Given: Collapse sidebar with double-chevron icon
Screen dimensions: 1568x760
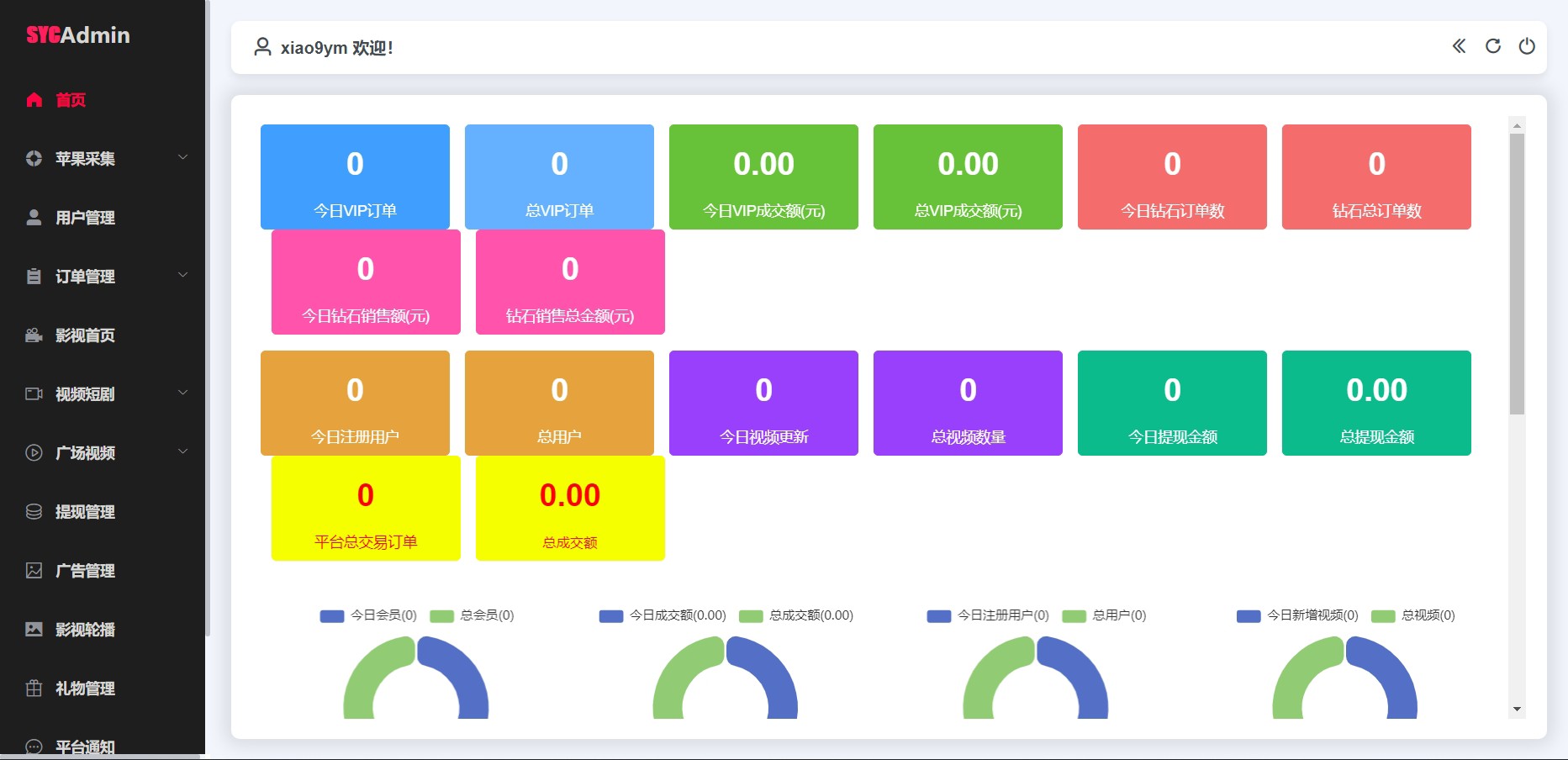Looking at the screenshot, I should tap(1459, 46).
